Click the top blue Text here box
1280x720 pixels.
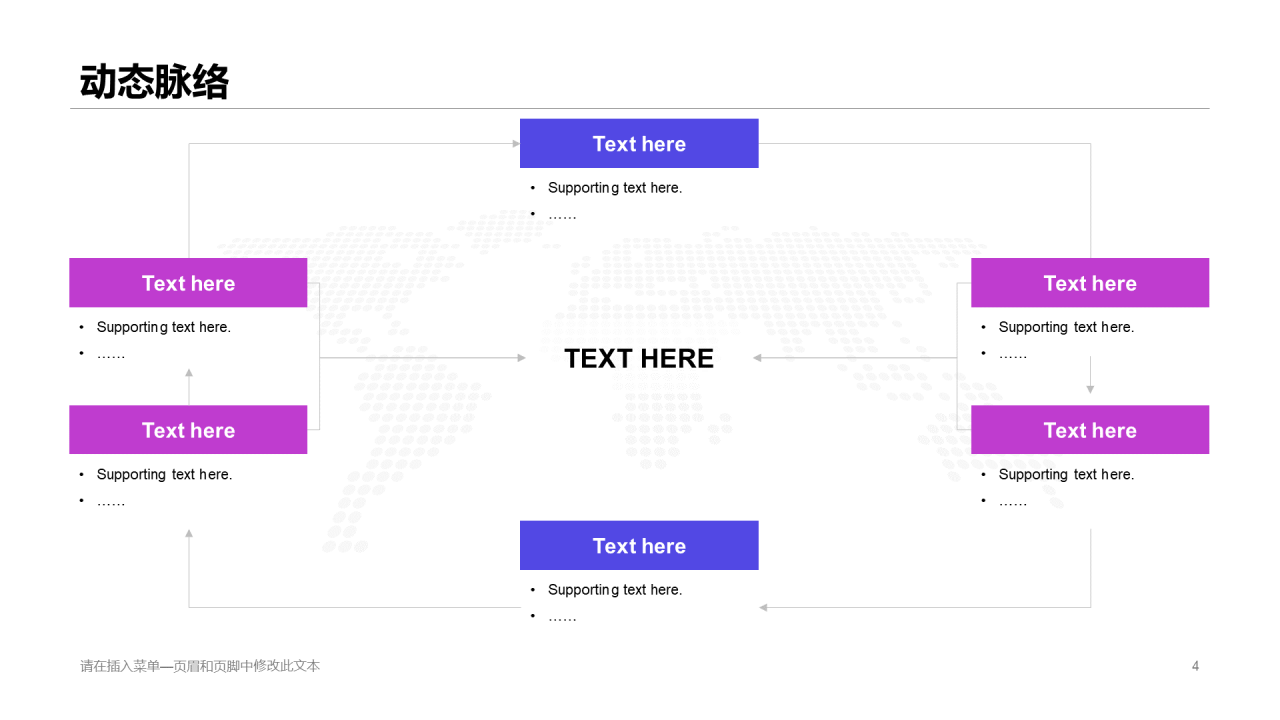(x=639, y=143)
